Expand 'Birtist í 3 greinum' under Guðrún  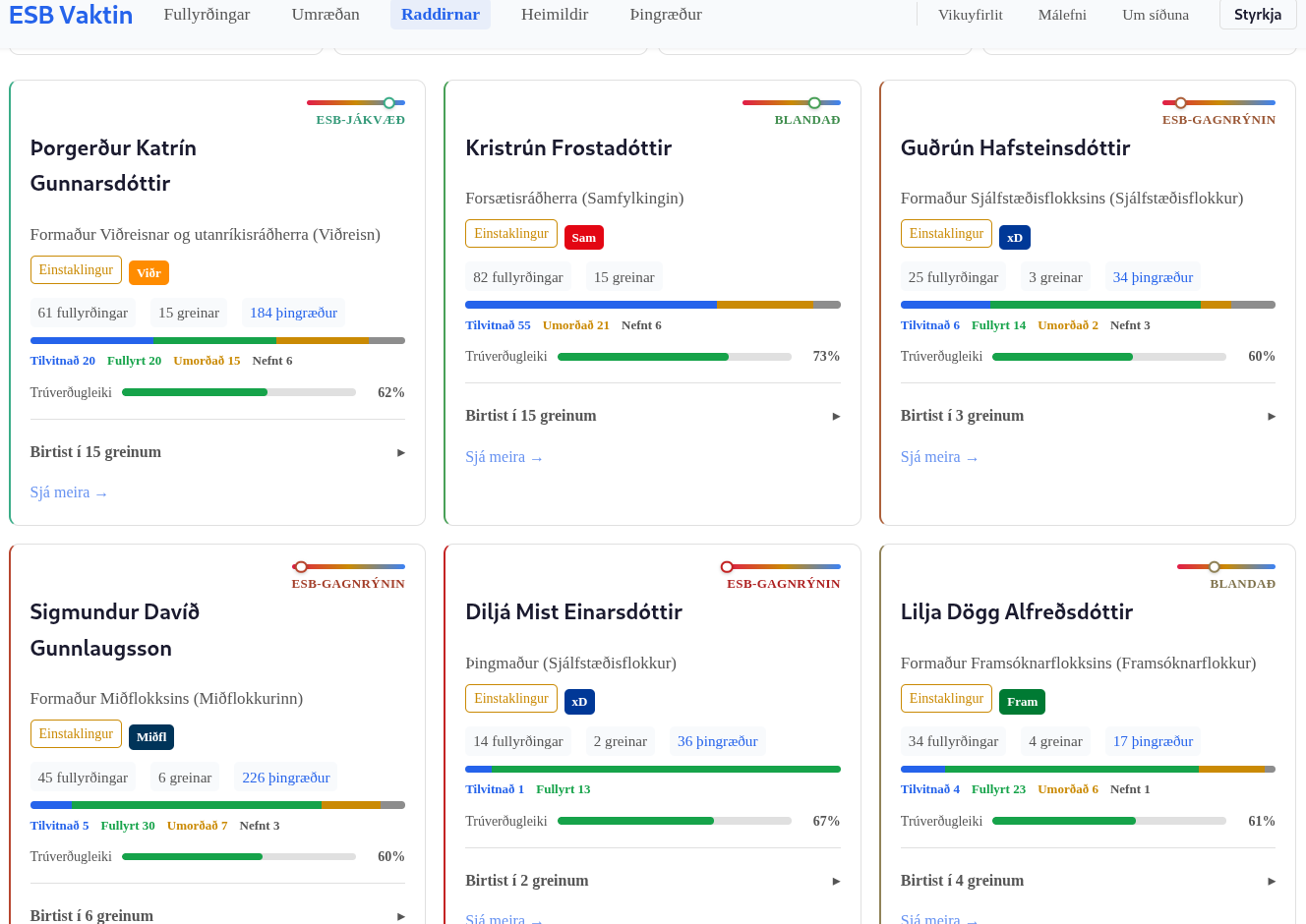click(x=1087, y=416)
